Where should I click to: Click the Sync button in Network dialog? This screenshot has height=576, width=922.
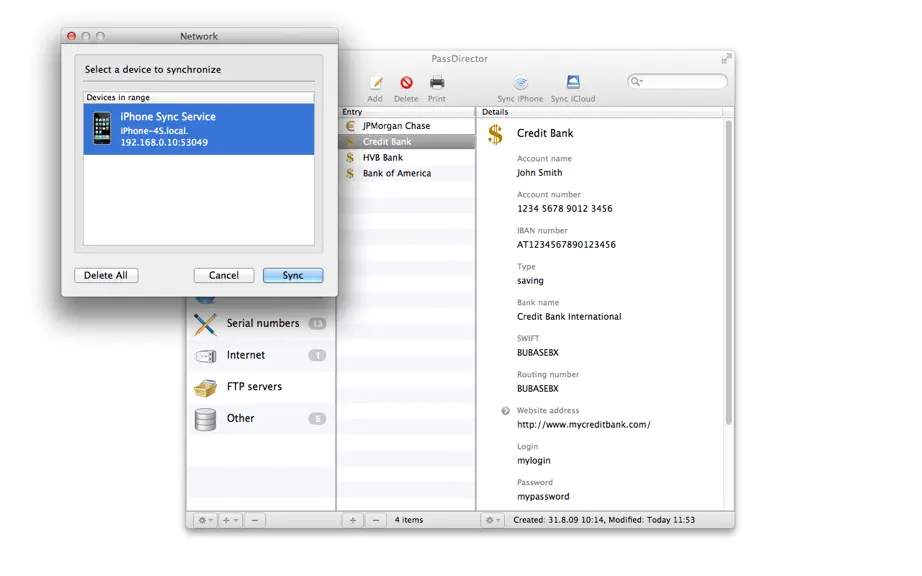[293, 275]
